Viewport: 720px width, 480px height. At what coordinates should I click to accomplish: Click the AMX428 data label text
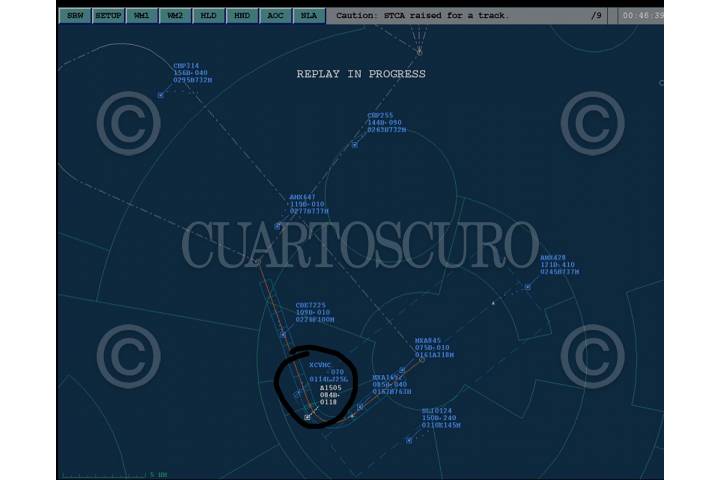(558, 264)
